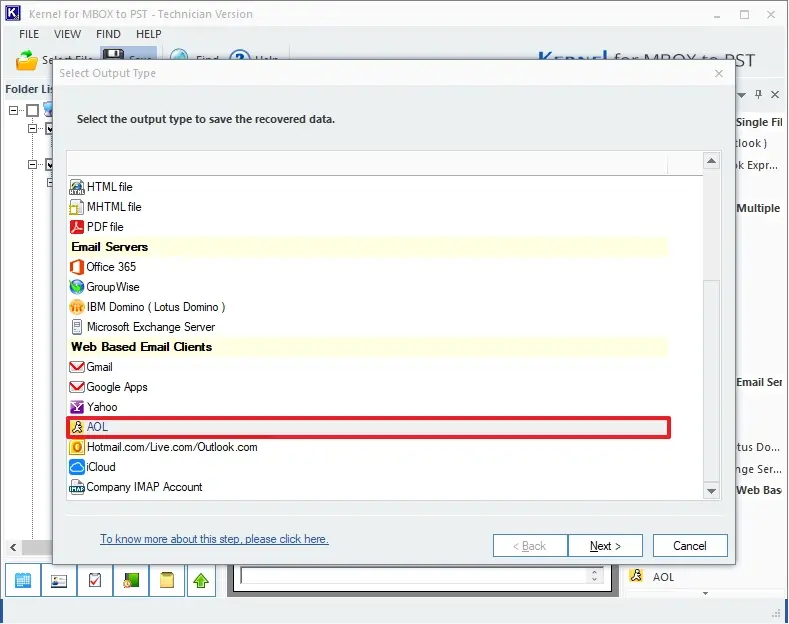Click the Next button
Image resolution: width=789 pixels, height=624 pixels.
point(605,546)
